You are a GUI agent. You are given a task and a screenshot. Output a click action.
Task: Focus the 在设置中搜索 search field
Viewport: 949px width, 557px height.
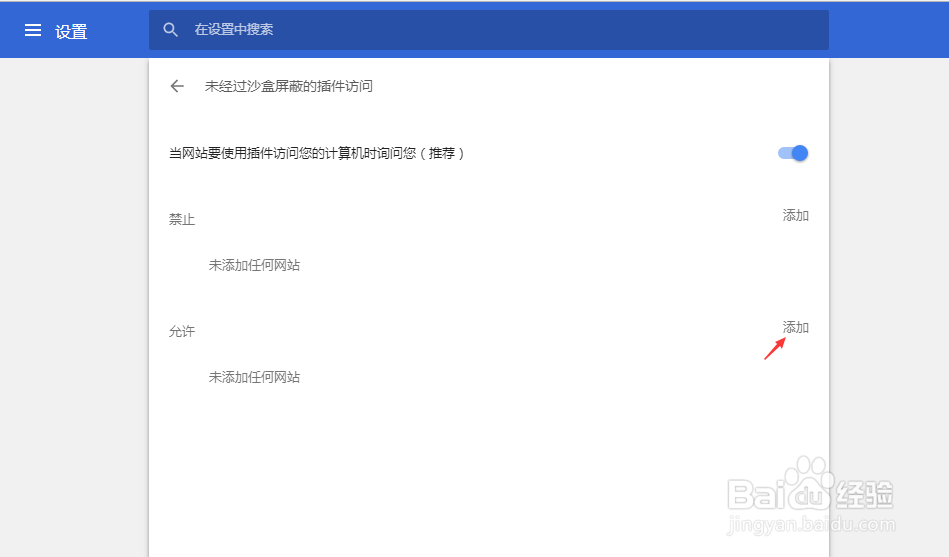[488, 30]
